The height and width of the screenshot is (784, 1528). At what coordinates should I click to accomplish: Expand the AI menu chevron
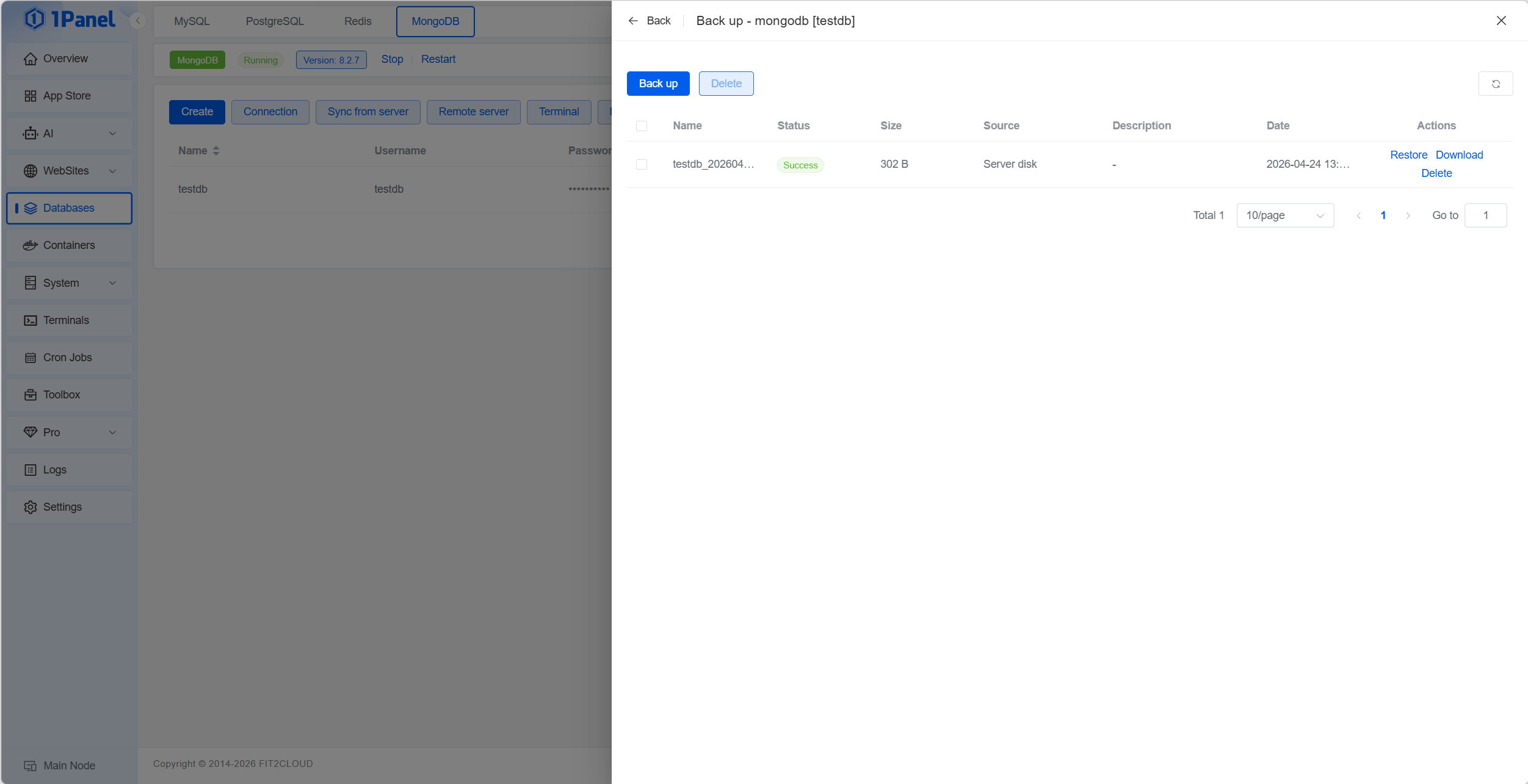pyautogui.click(x=113, y=134)
